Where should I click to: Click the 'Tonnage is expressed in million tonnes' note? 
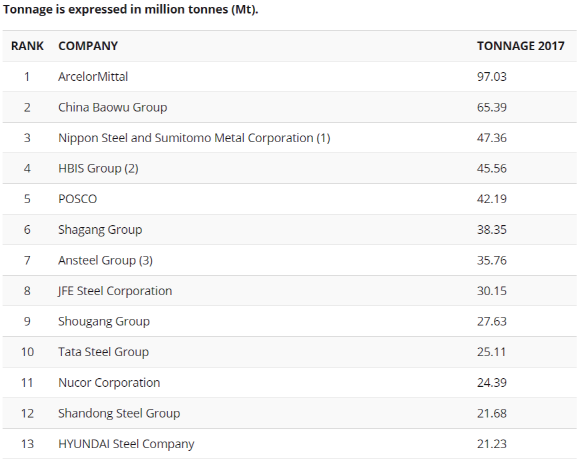(x=130, y=9)
